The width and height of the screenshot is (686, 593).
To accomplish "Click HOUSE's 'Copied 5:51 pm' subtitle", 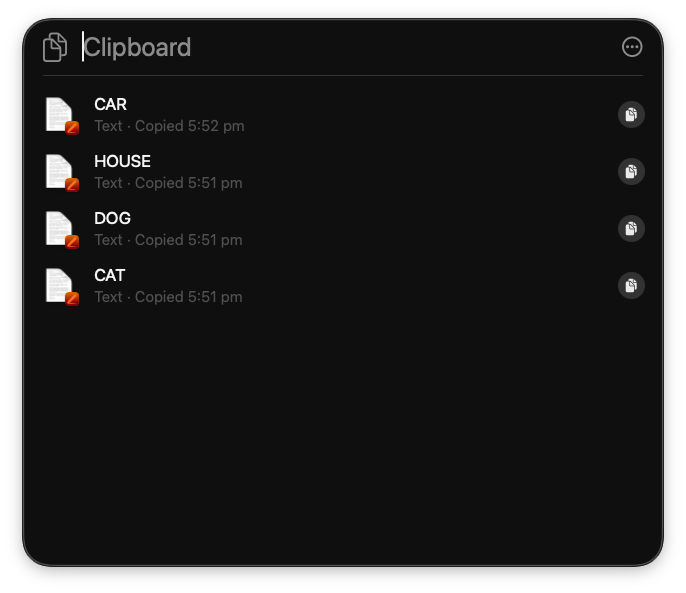I will point(188,183).
